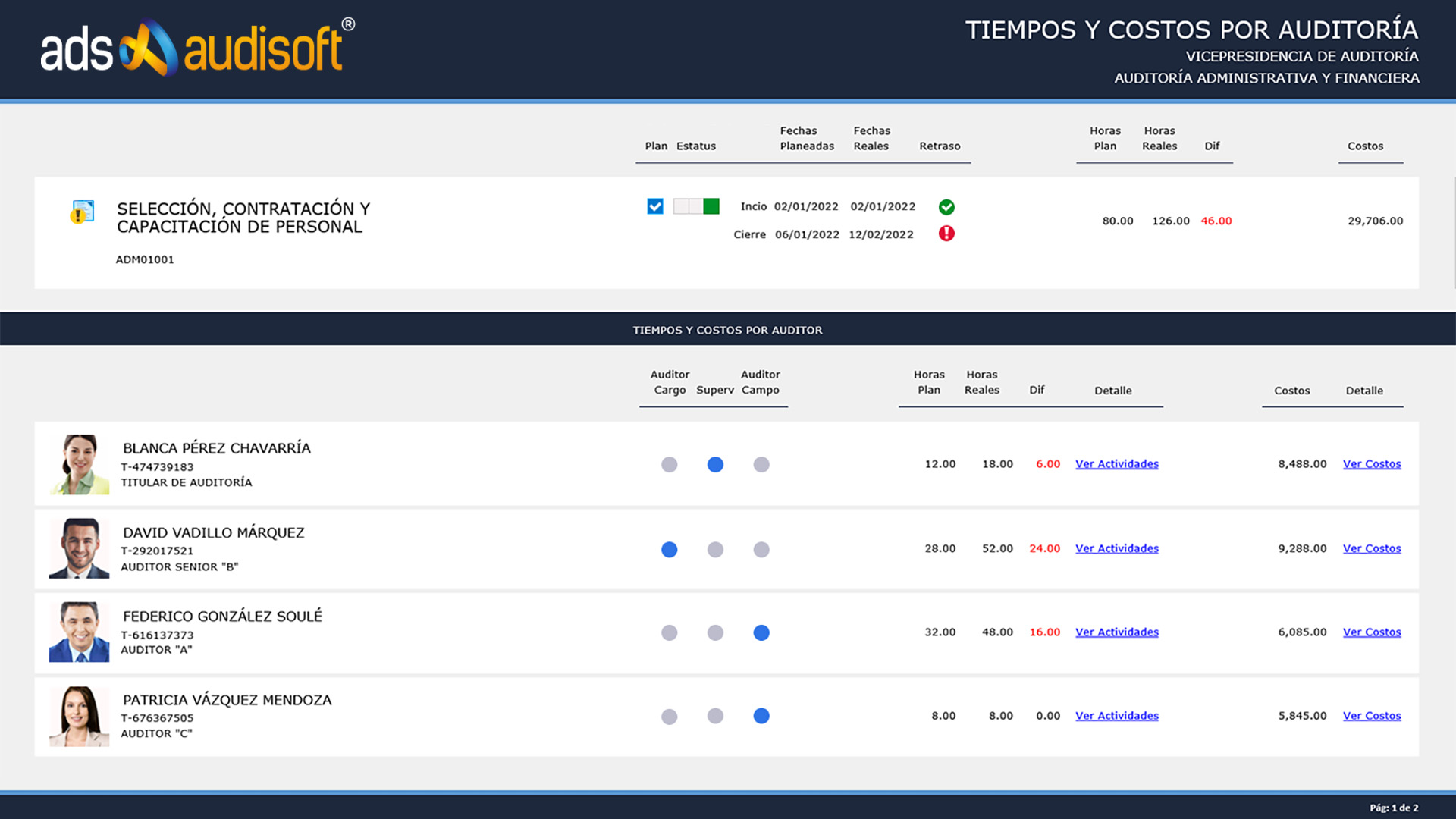Uncheck the Plan checkbox for the audit
This screenshot has width=1456, height=819.
[x=654, y=206]
